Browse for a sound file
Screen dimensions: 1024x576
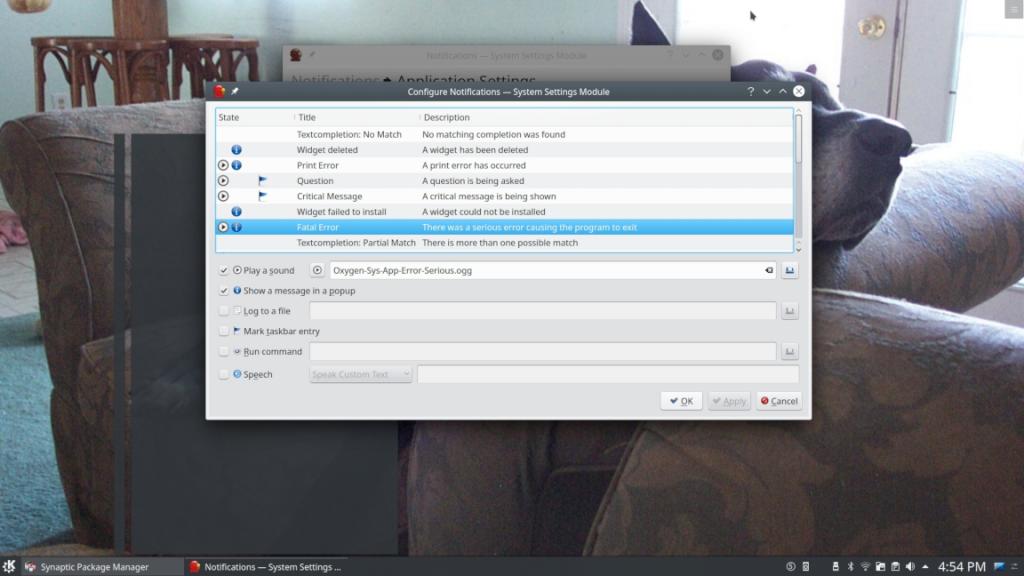pos(790,270)
